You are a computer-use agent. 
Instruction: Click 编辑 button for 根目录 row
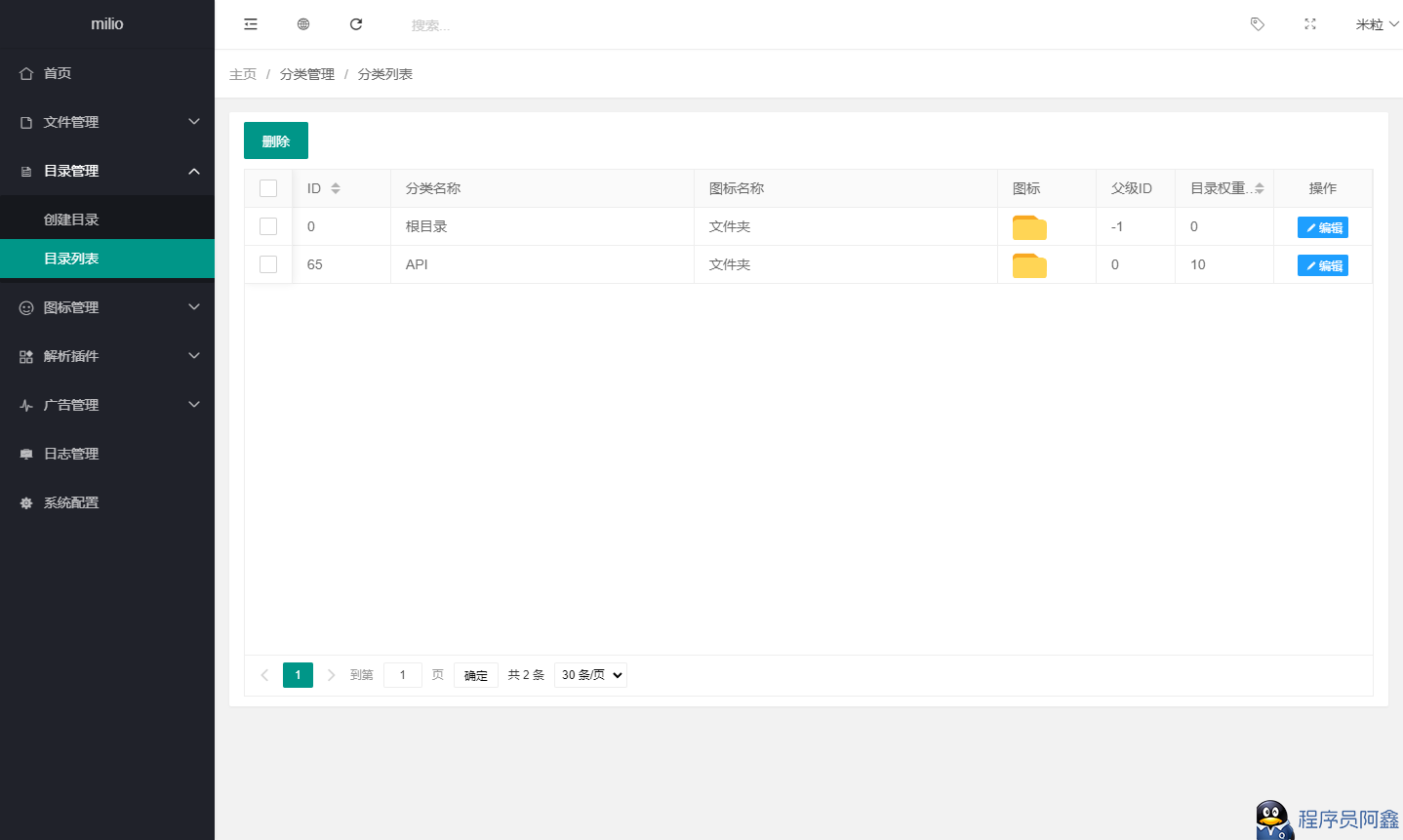click(x=1323, y=227)
